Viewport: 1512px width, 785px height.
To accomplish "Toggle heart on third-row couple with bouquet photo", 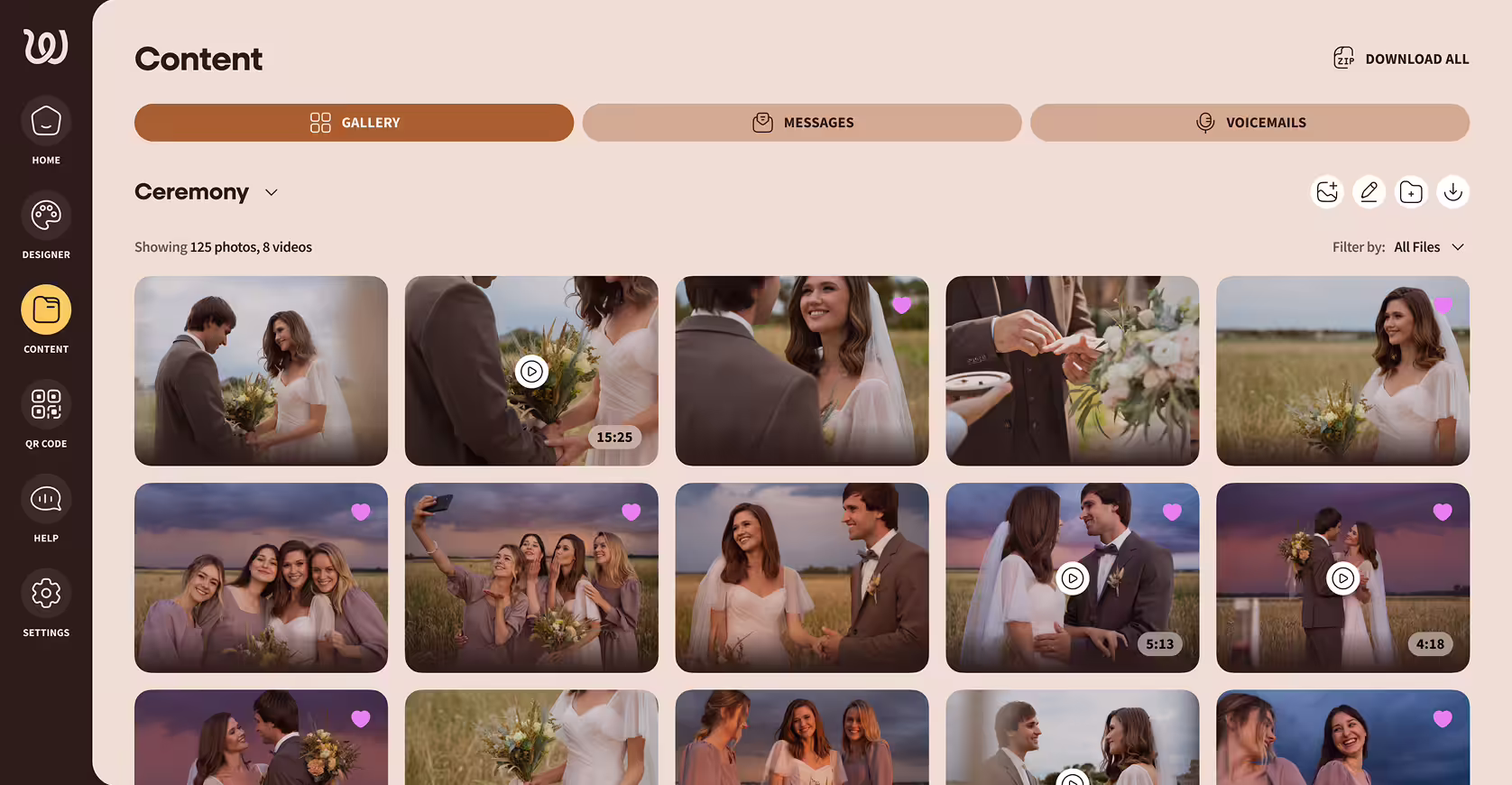I will (361, 719).
